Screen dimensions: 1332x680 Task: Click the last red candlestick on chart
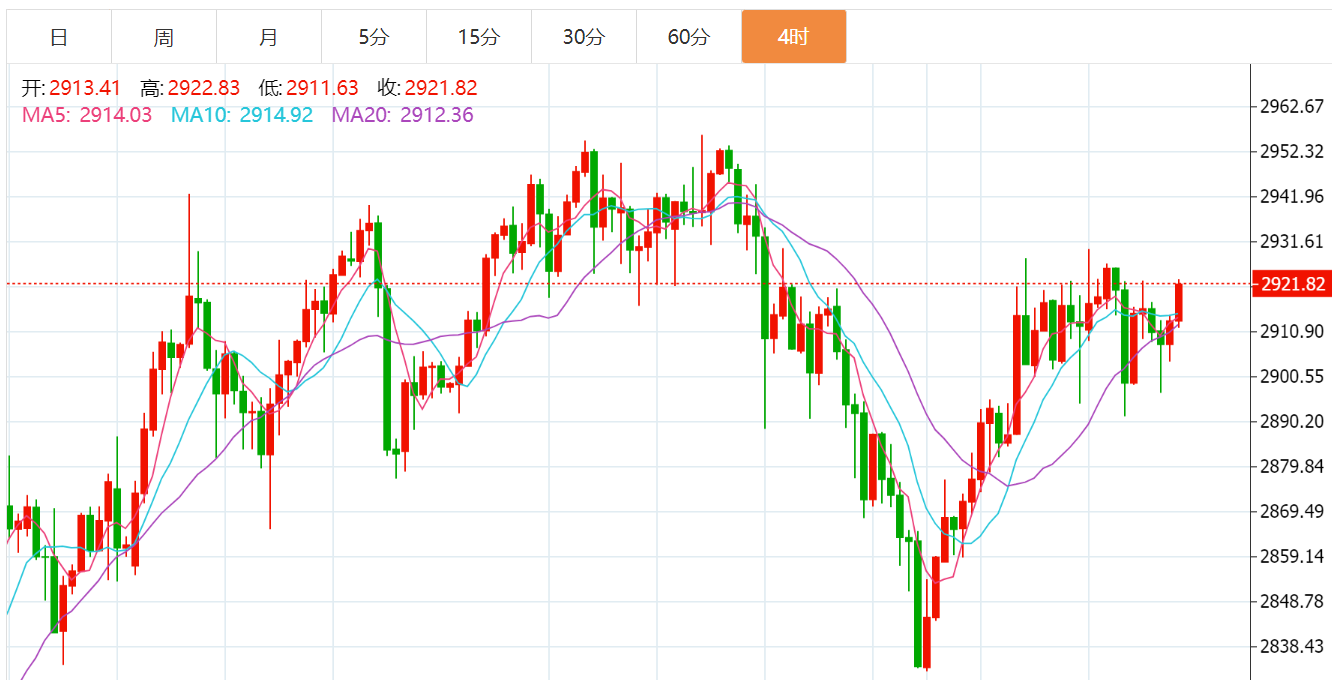click(x=1179, y=303)
